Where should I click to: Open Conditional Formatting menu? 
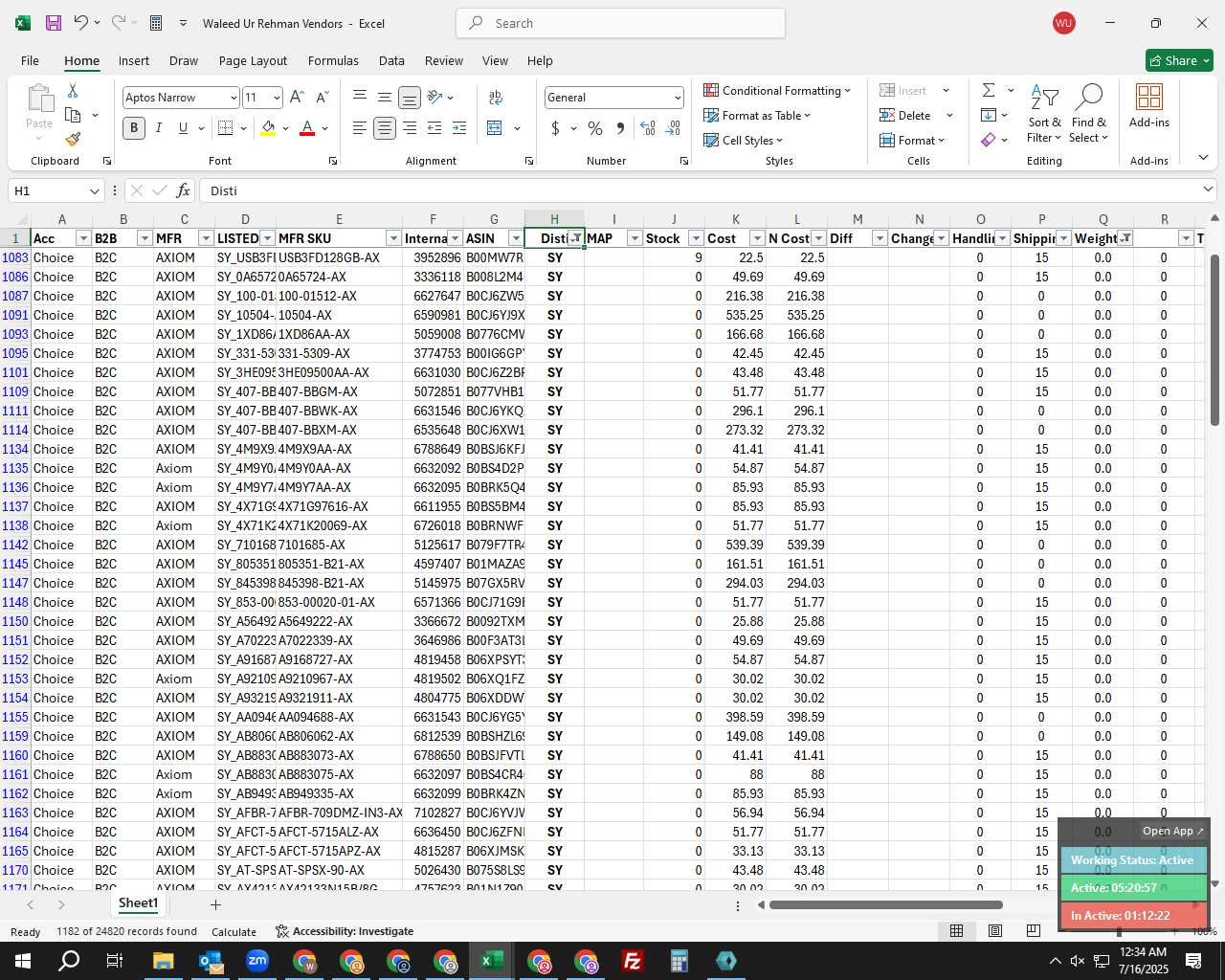point(777,90)
